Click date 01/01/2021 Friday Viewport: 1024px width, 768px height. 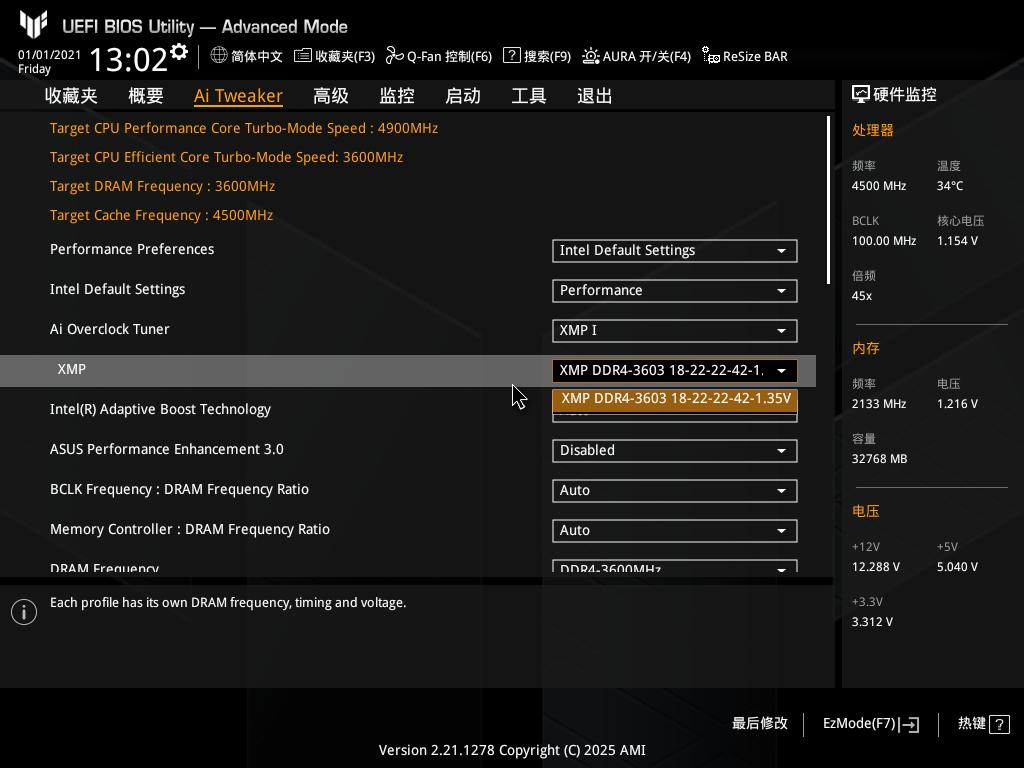[49, 61]
